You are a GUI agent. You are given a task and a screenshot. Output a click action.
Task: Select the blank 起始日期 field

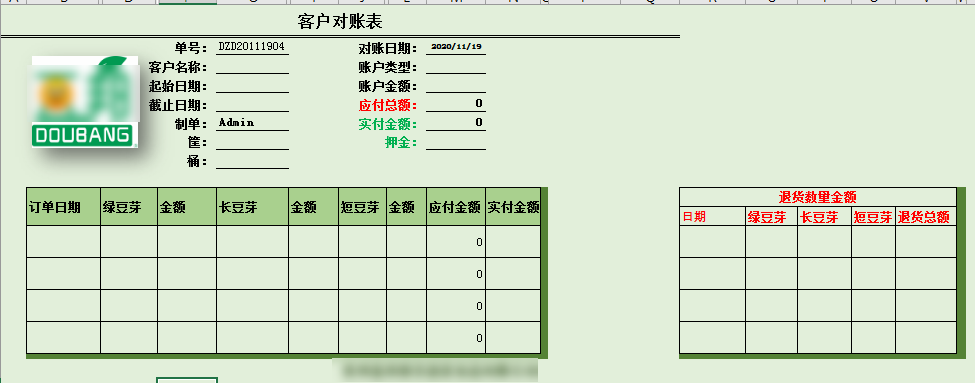[x=252, y=86]
